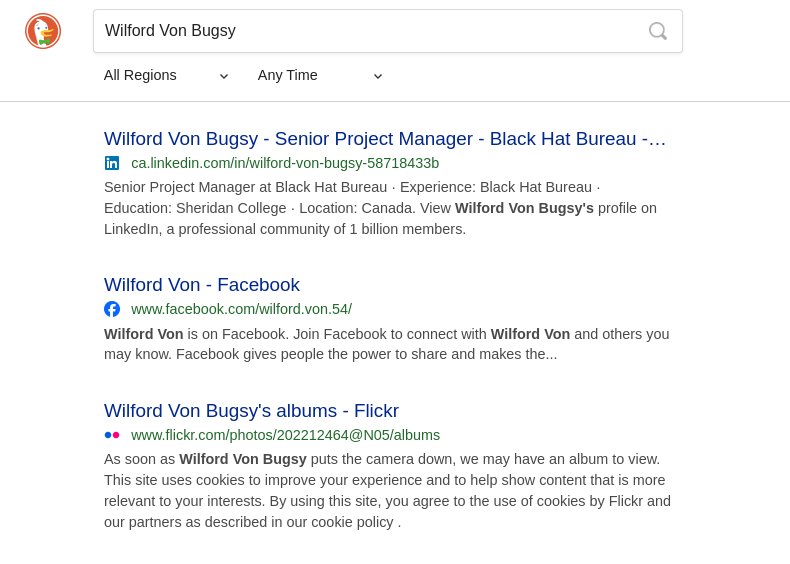The width and height of the screenshot is (790, 564).
Task: Click the DuckDuckGo logo
Action: click(x=43, y=31)
